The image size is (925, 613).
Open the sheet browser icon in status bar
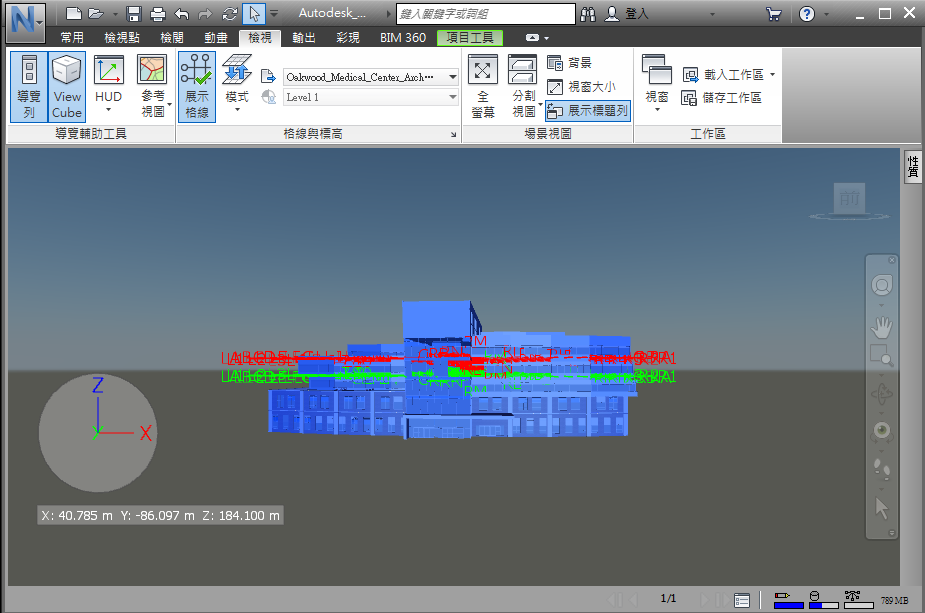pos(742,601)
